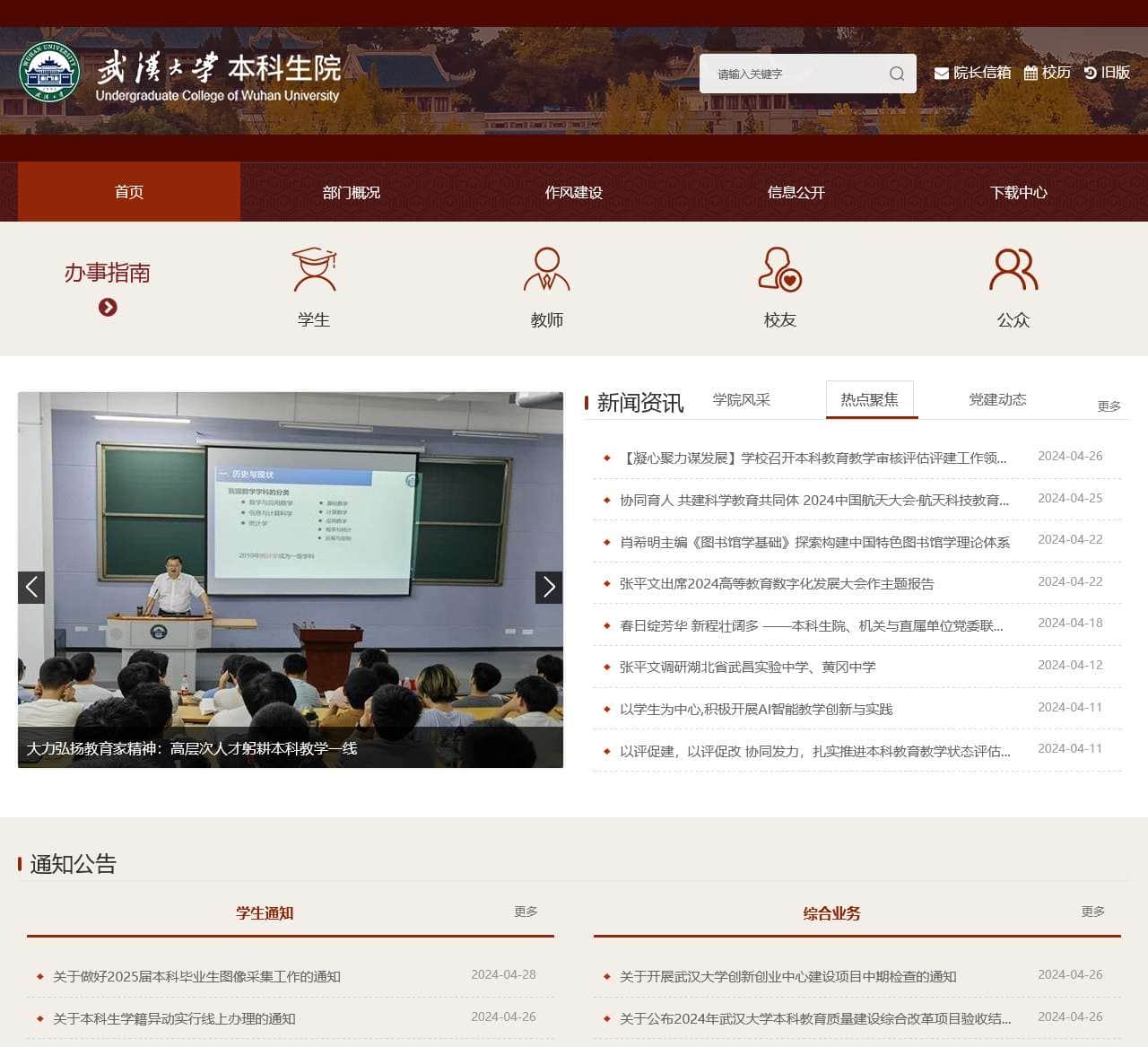Click 更多 link beside 学生通知

526,912
